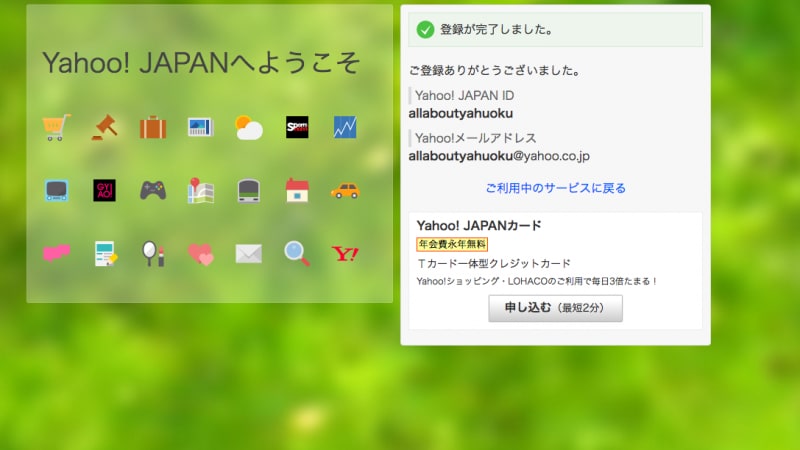Click the brown travel suitcase icon
The height and width of the screenshot is (450, 800).
coord(153,127)
